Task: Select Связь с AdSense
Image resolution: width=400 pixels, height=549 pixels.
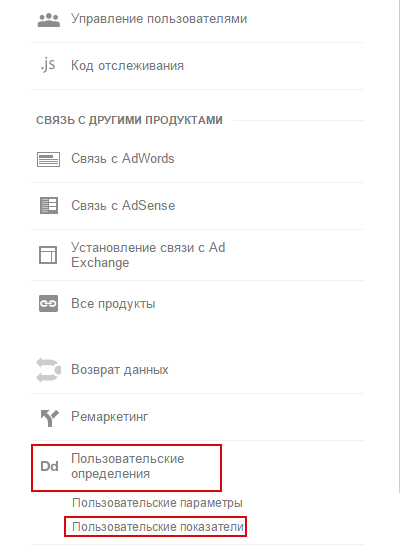Action: point(123,205)
